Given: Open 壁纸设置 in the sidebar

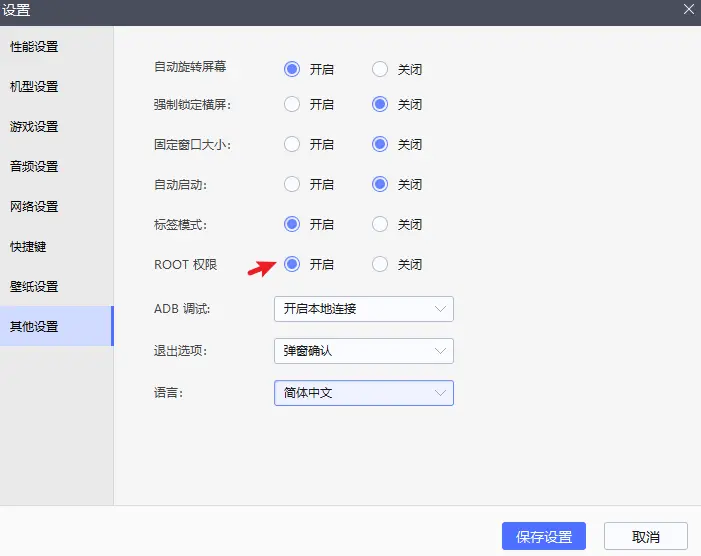Looking at the screenshot, I should [57, 286].
